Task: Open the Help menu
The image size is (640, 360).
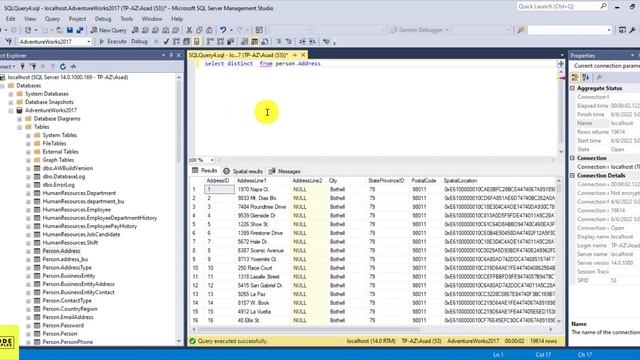Action: point(177,19)
